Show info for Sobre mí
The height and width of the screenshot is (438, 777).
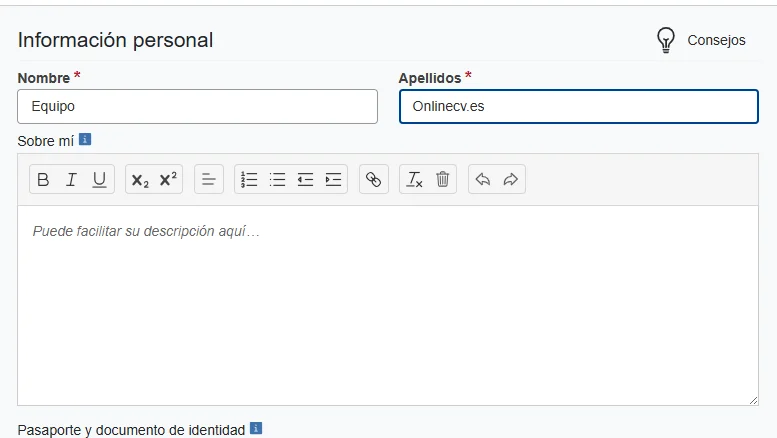pyautogui.click(x=85, y=140)
